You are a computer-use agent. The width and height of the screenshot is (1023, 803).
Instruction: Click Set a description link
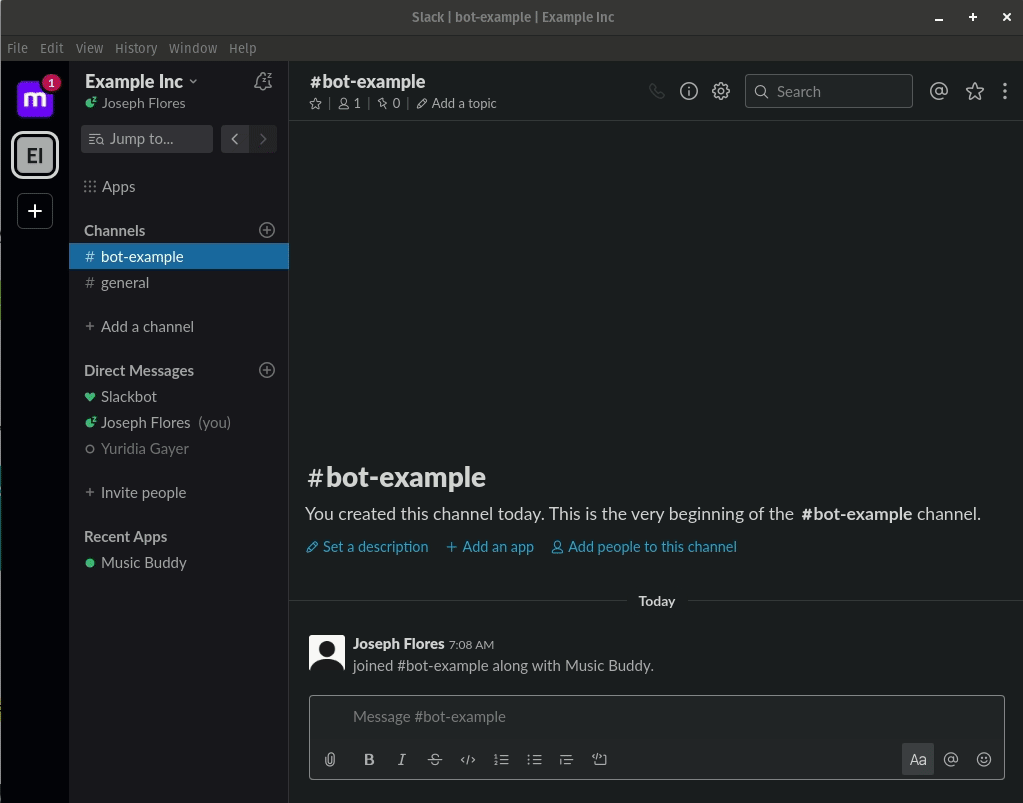367,547
